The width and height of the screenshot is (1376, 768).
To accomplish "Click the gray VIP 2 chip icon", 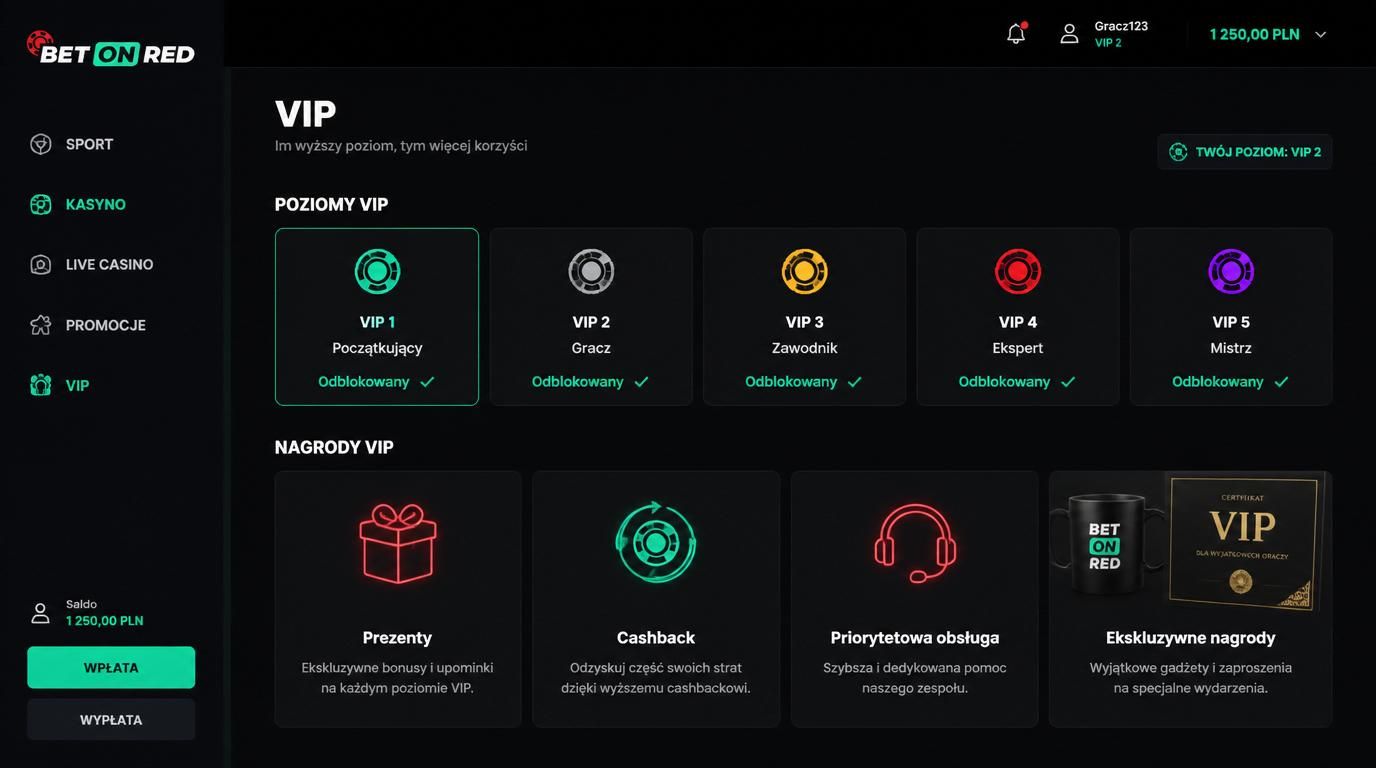I will tap(591, 271).
